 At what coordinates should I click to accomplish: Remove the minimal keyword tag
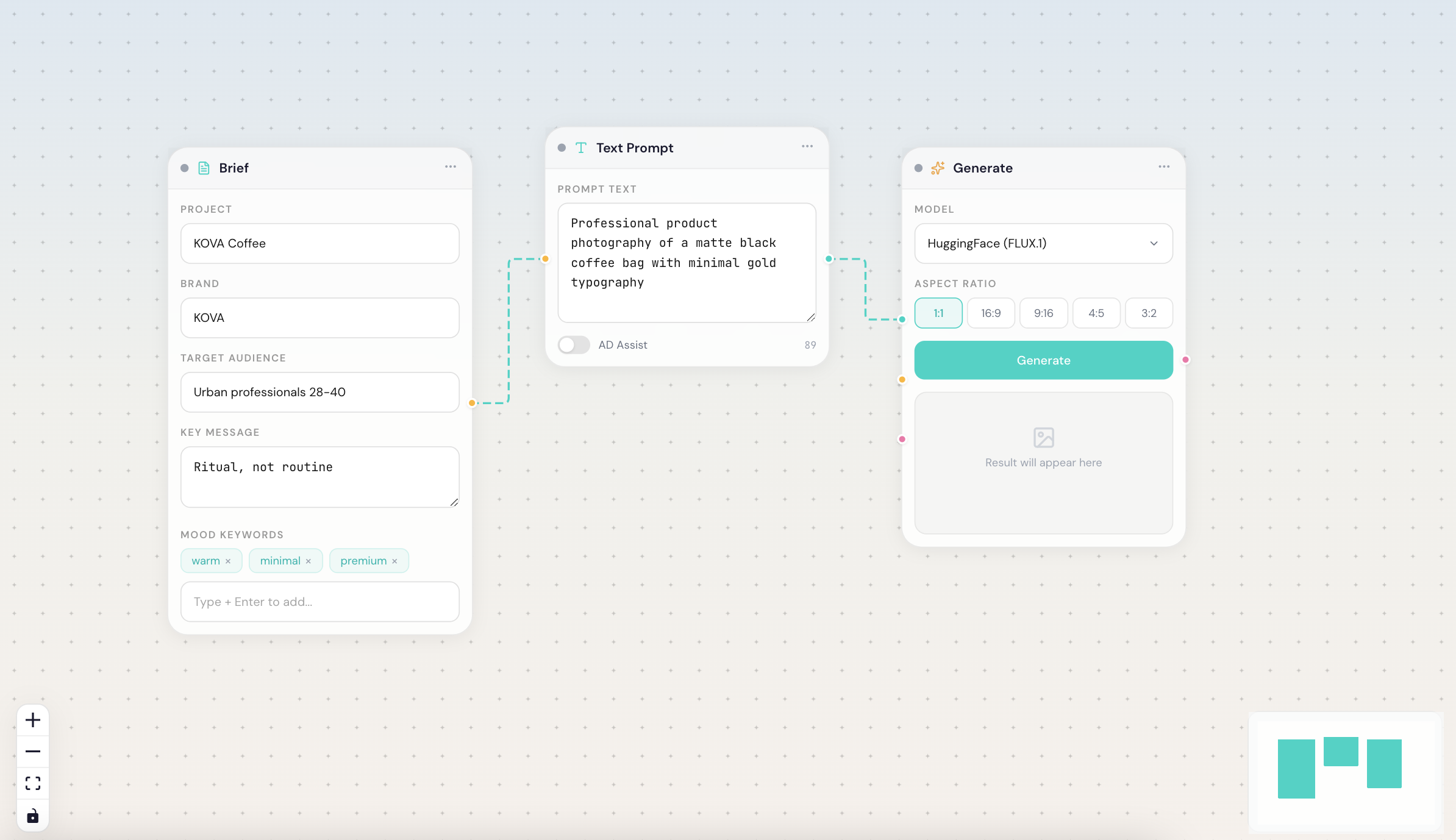pos(309,561)
